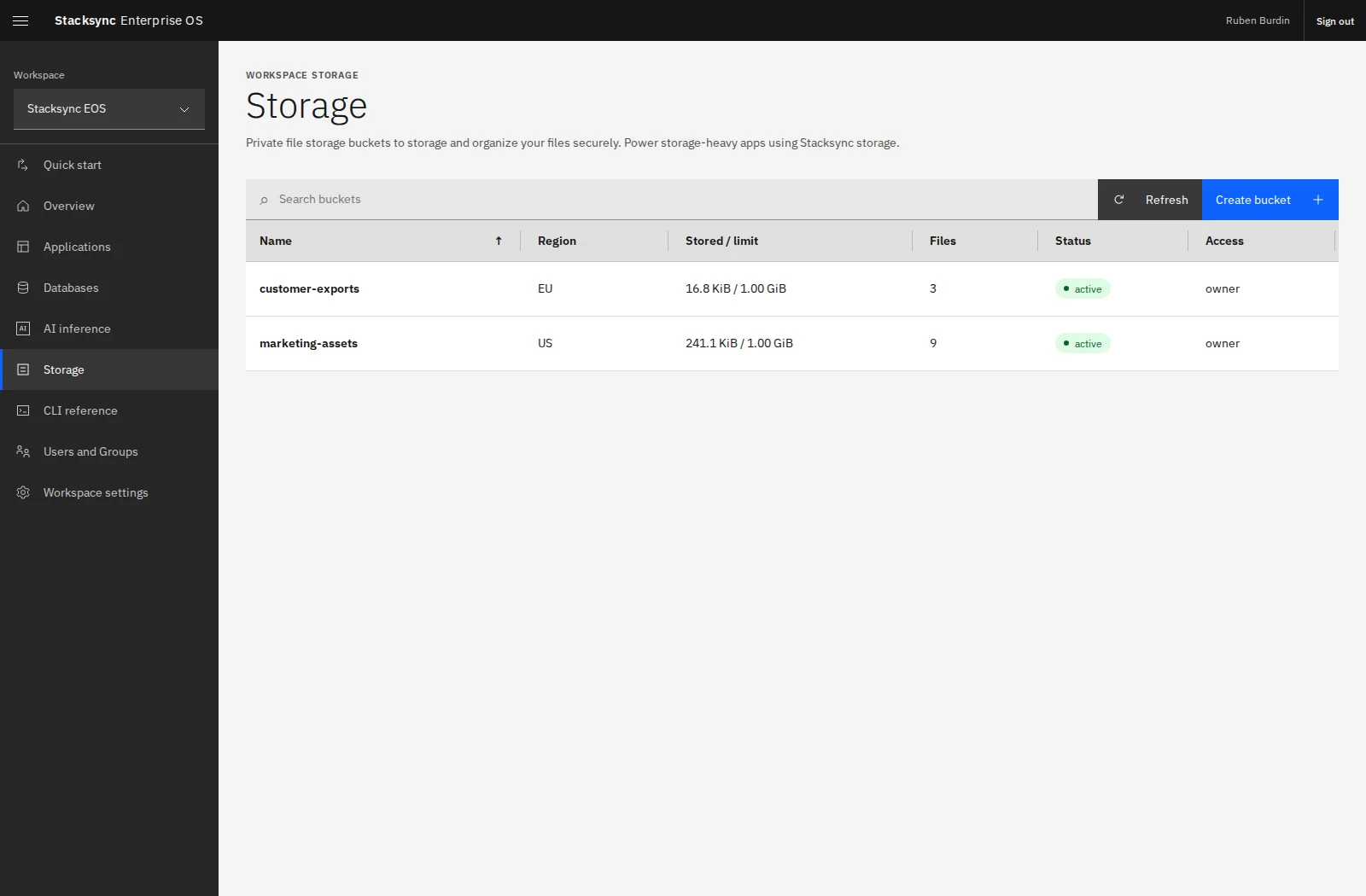Click the AI inference icon
Viewport: 1366px width, 896px height.
coord(23,329)
